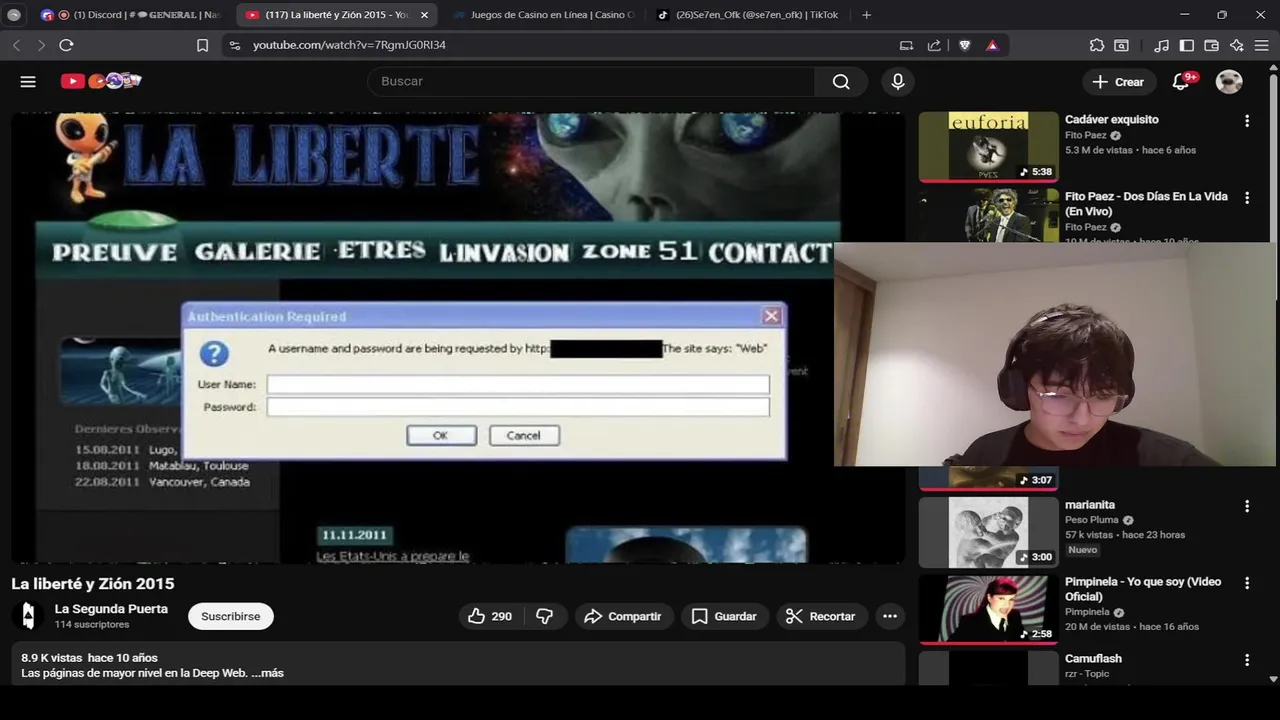
Task: Like the video with thumbs up
Action: (490, 616)
